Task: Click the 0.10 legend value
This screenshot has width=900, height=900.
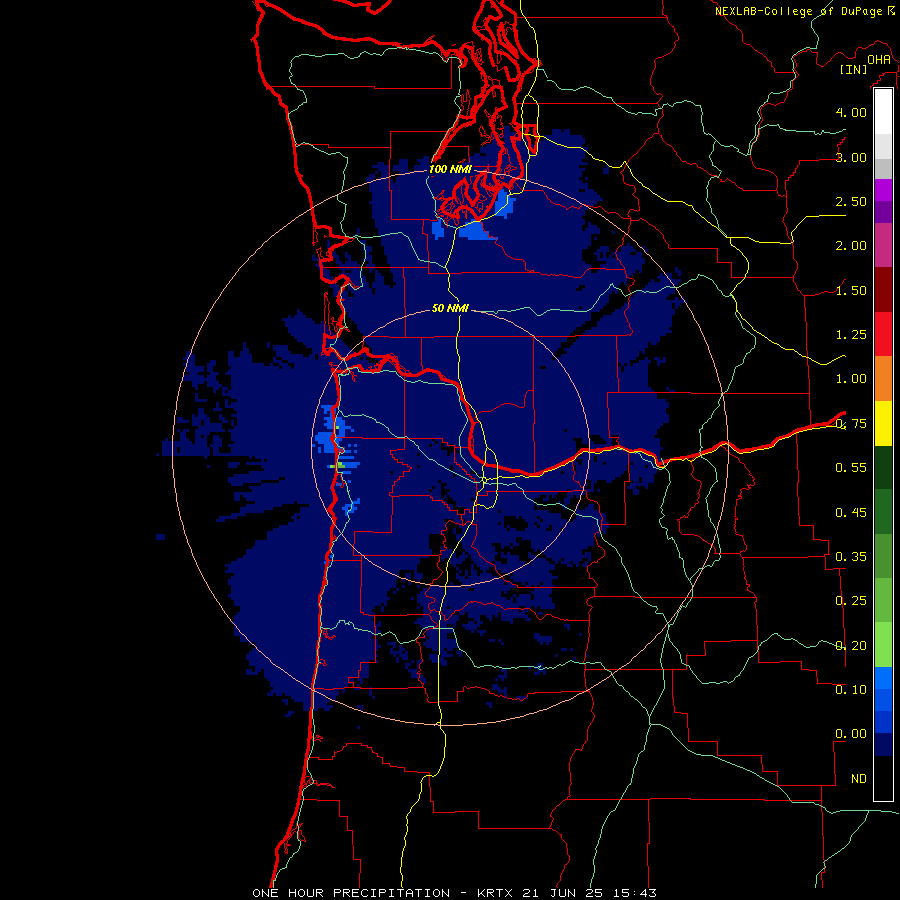Action: pyautogui.click(x=851, y=690)
